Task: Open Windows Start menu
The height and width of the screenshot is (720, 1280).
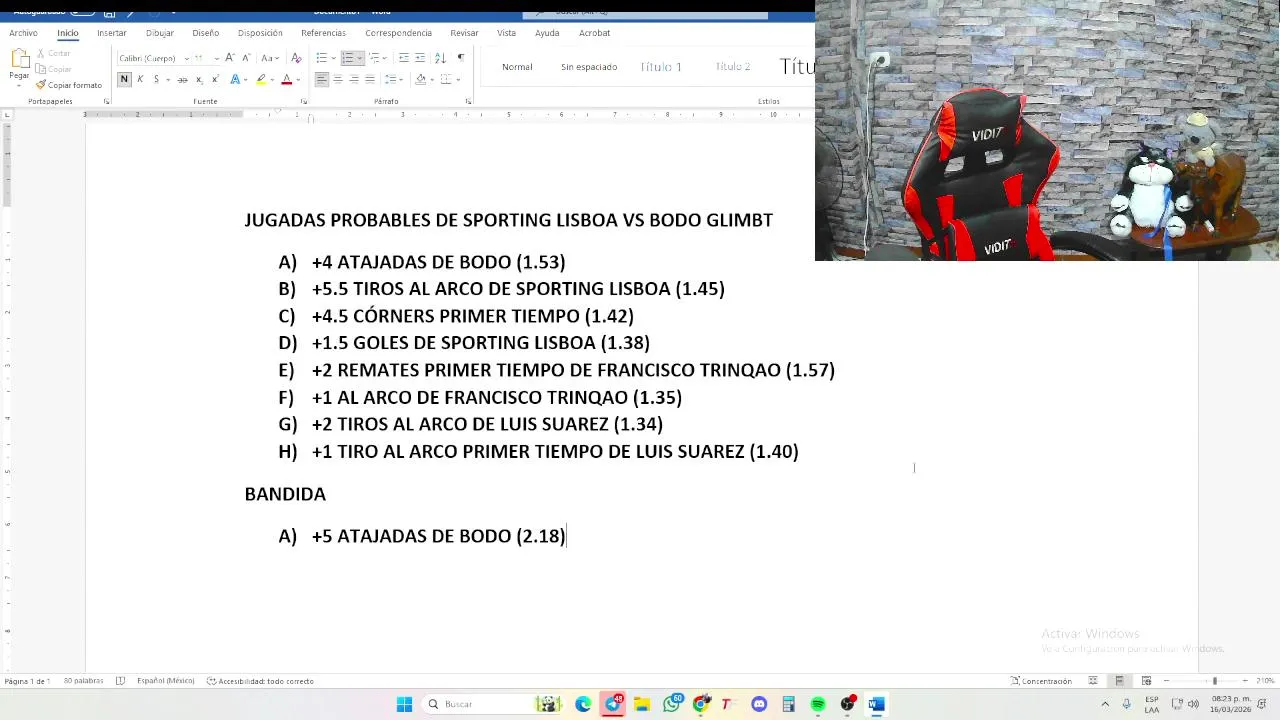Action: point(404,704)
